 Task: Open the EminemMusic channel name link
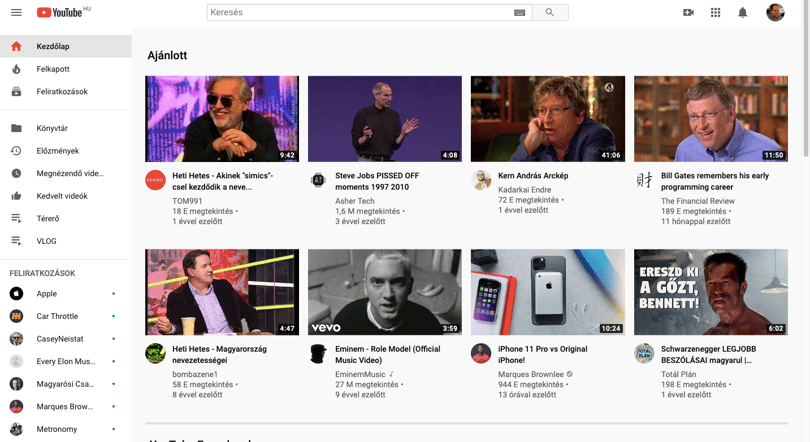[360, 374]
